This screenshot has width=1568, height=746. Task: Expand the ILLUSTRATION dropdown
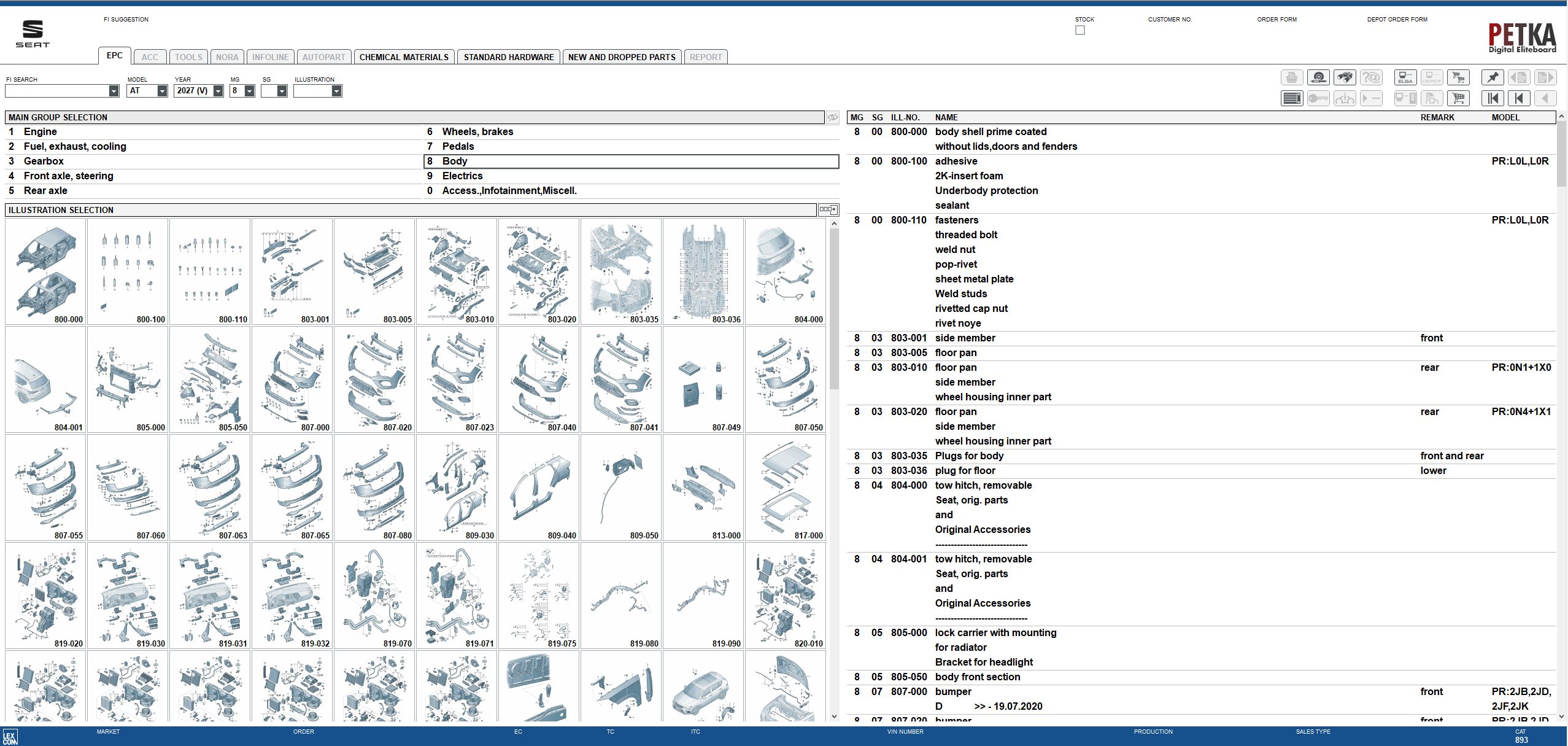(x=338, y=90)
